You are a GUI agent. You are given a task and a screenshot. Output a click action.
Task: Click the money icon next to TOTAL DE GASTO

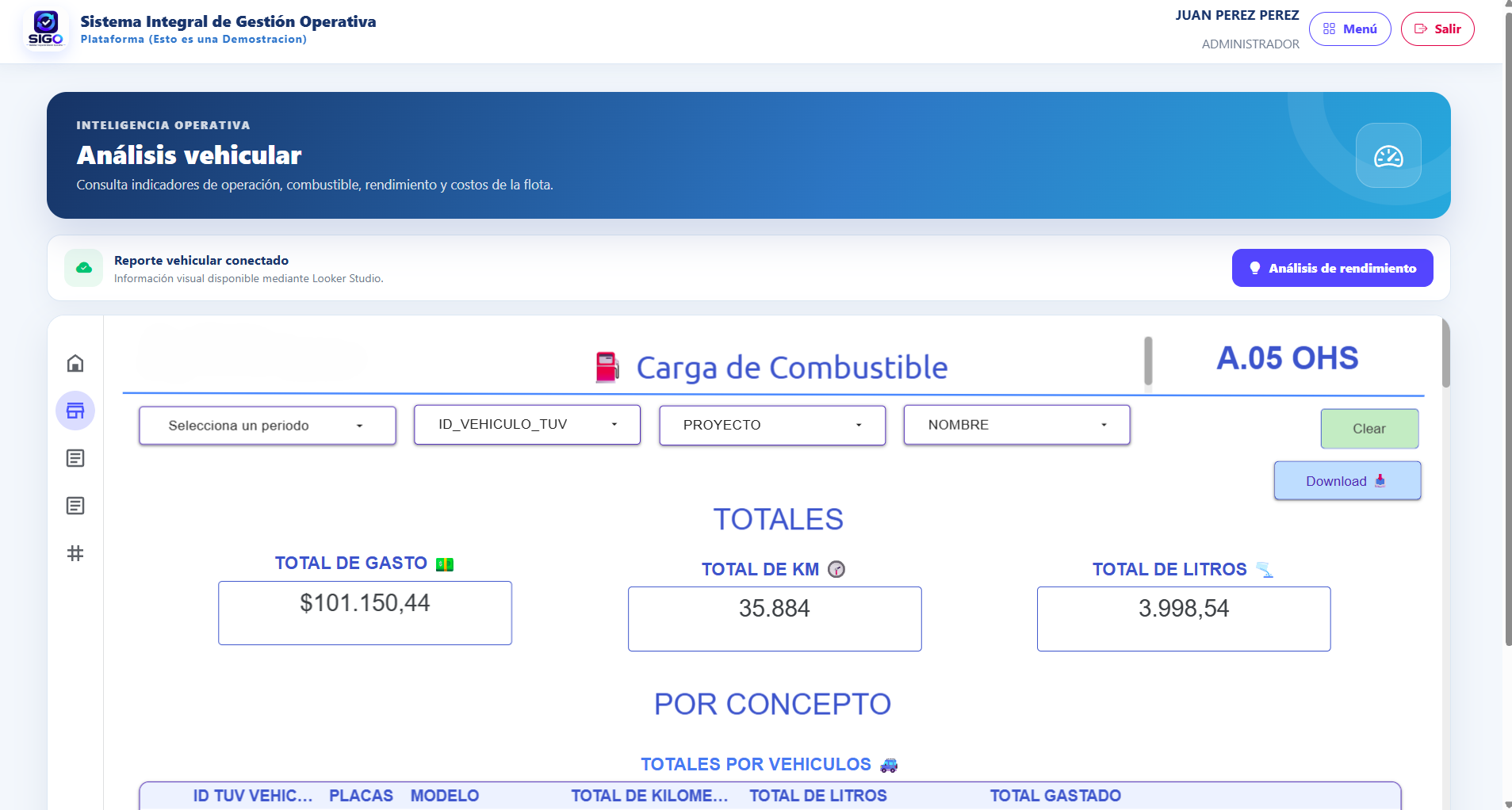(445, 564)
